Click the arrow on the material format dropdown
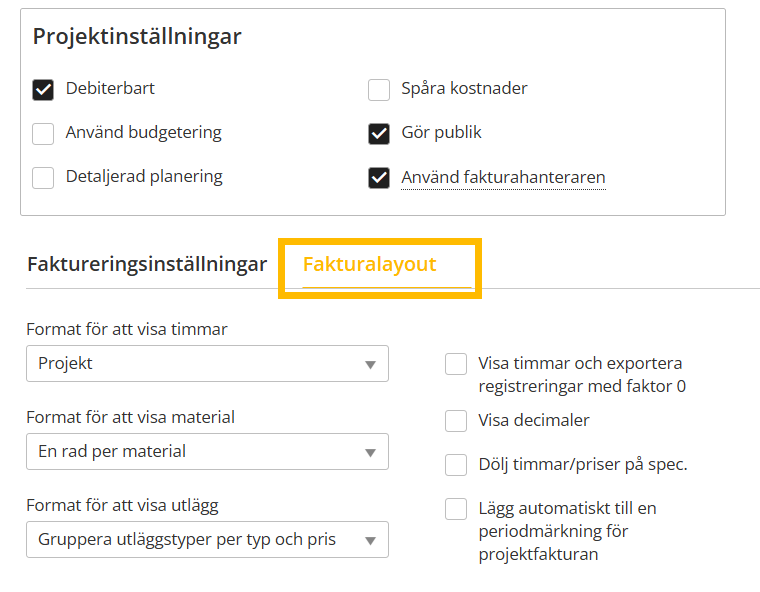Screen dimensions: 760x592 point(370,452)
